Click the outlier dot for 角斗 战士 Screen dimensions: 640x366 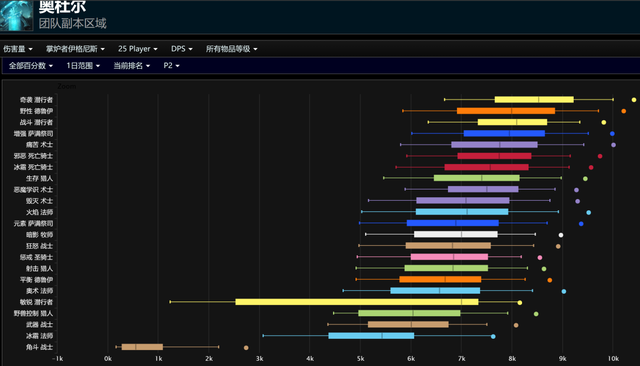pyautogui.click(x=246, y=348)
